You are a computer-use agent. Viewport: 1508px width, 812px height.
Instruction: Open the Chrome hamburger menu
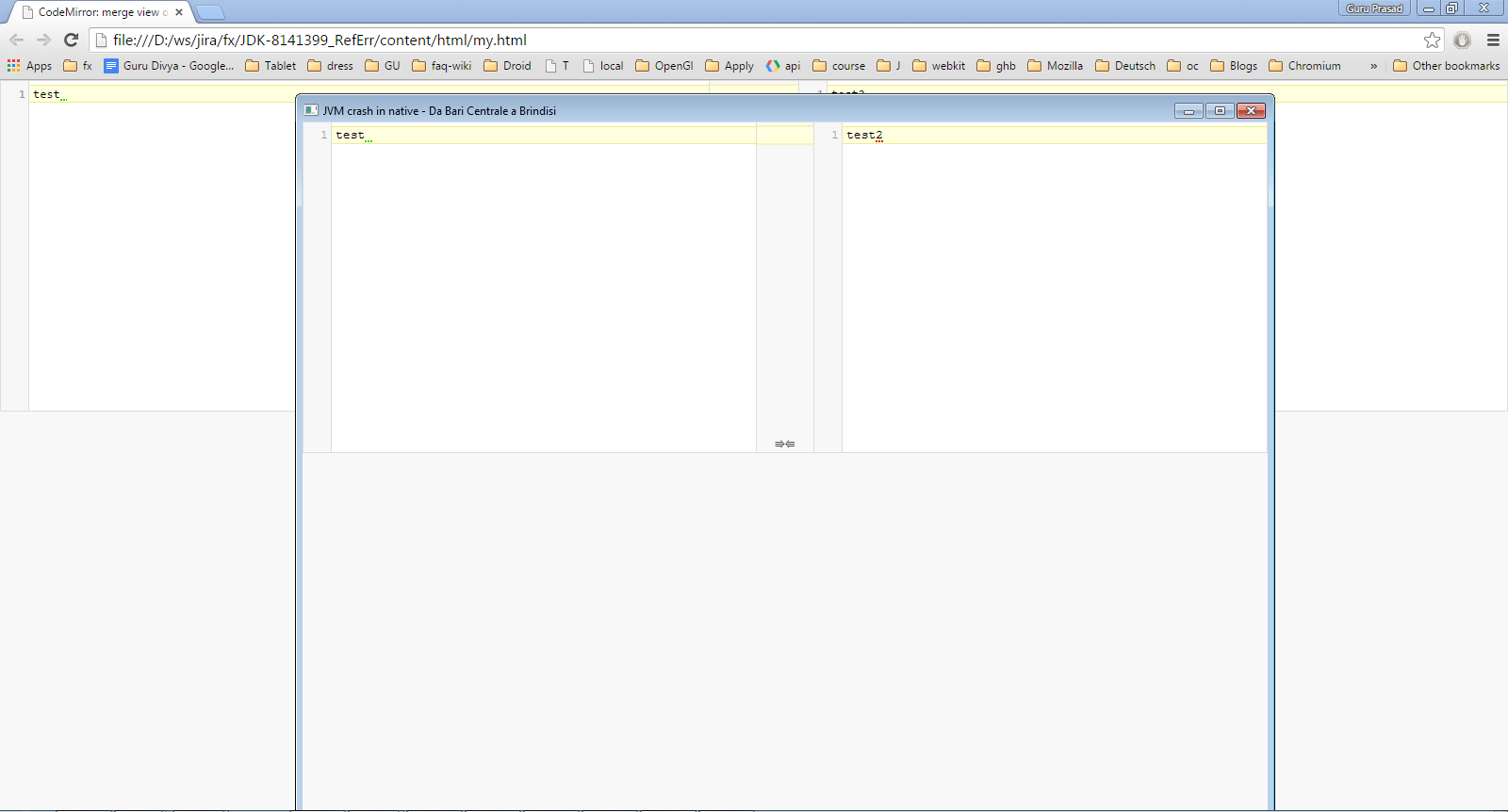[1493, 40]
